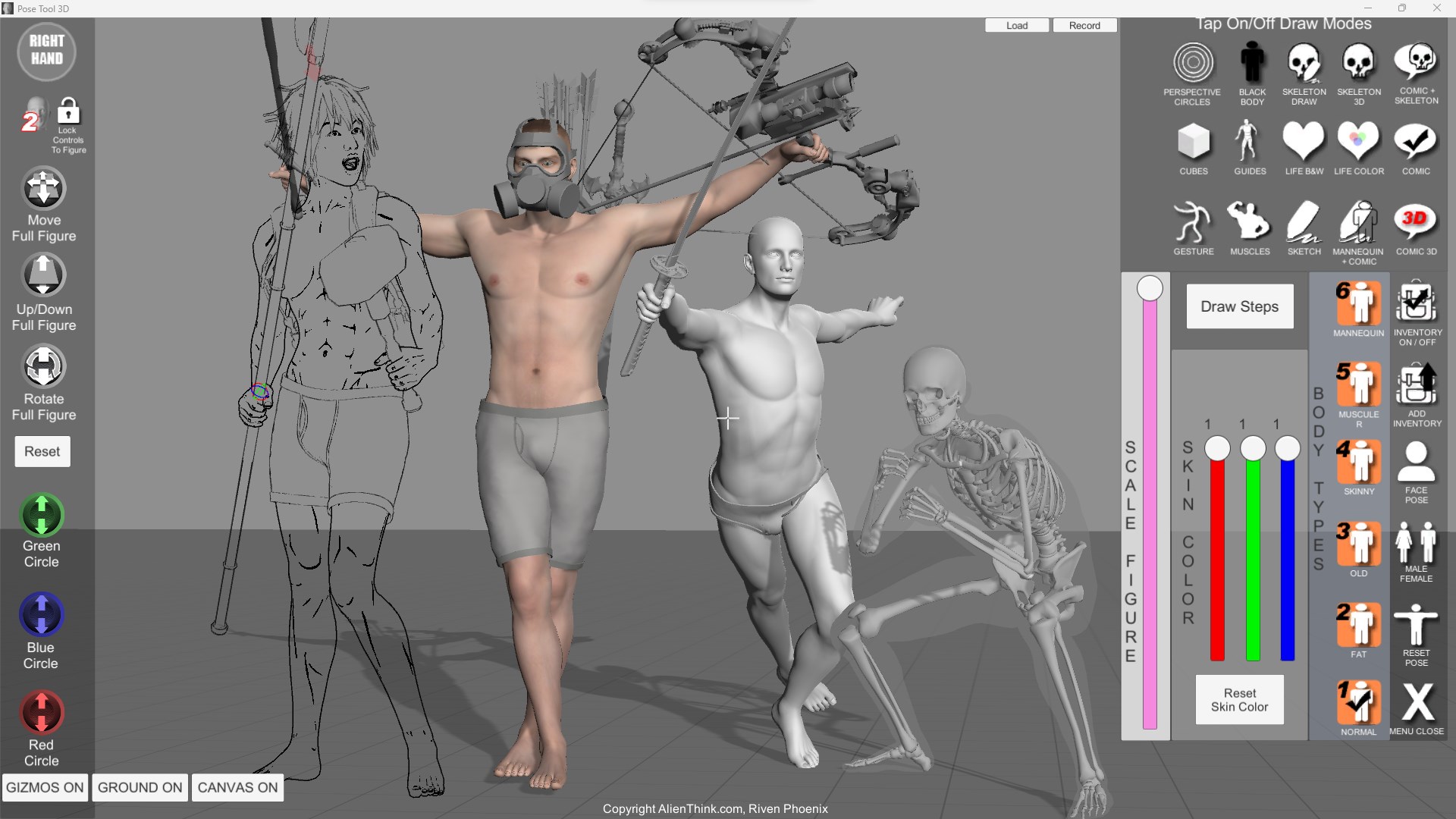Toggle Gizmos On button

[x=45, y=787]
